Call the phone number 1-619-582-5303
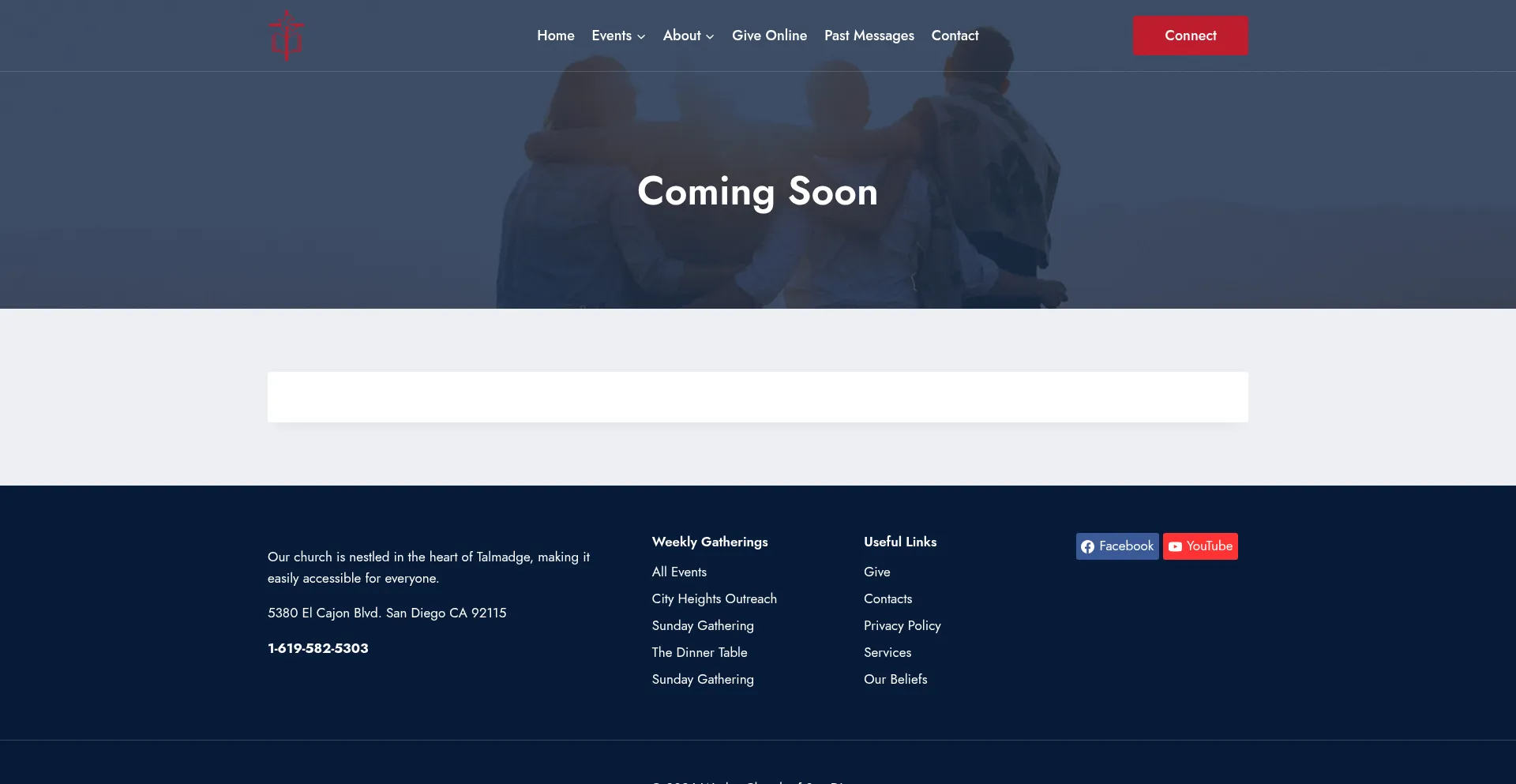Screen dimensions: 1516x784 point(317,648)
